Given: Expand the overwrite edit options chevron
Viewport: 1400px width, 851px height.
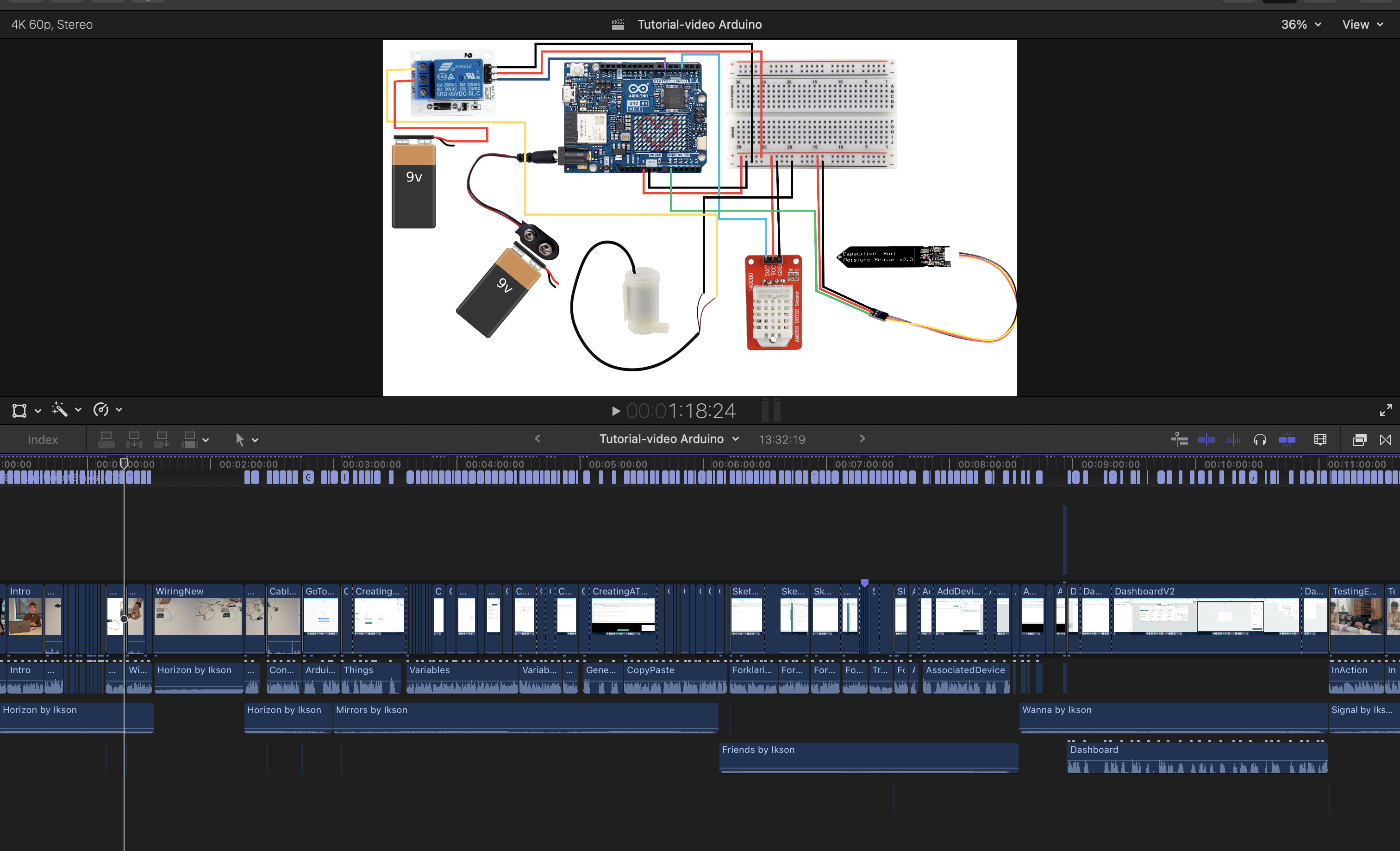Looking at the screenshot, I should point(206,440).
